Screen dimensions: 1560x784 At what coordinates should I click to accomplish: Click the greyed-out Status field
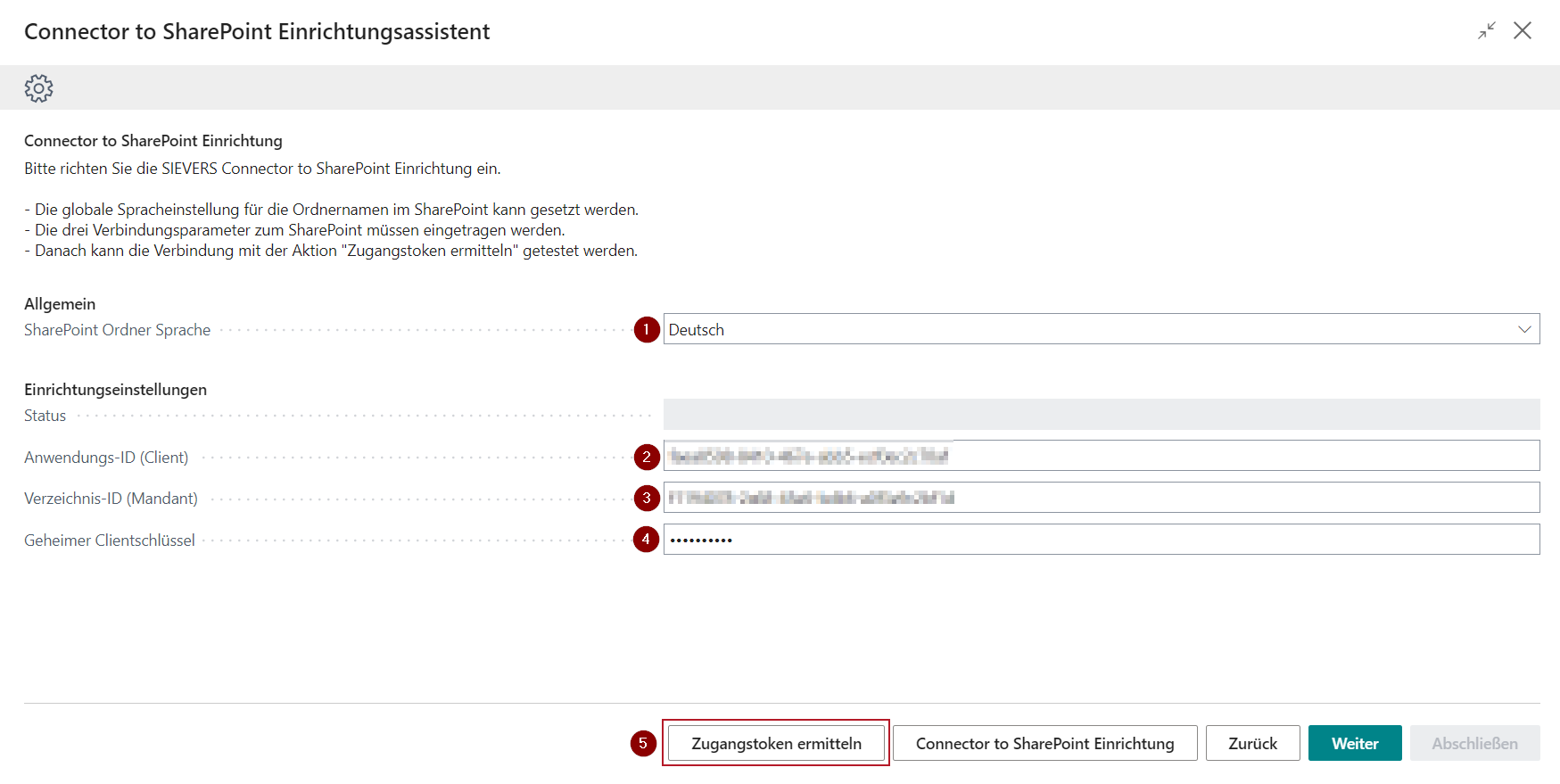tap(1101, 415)
